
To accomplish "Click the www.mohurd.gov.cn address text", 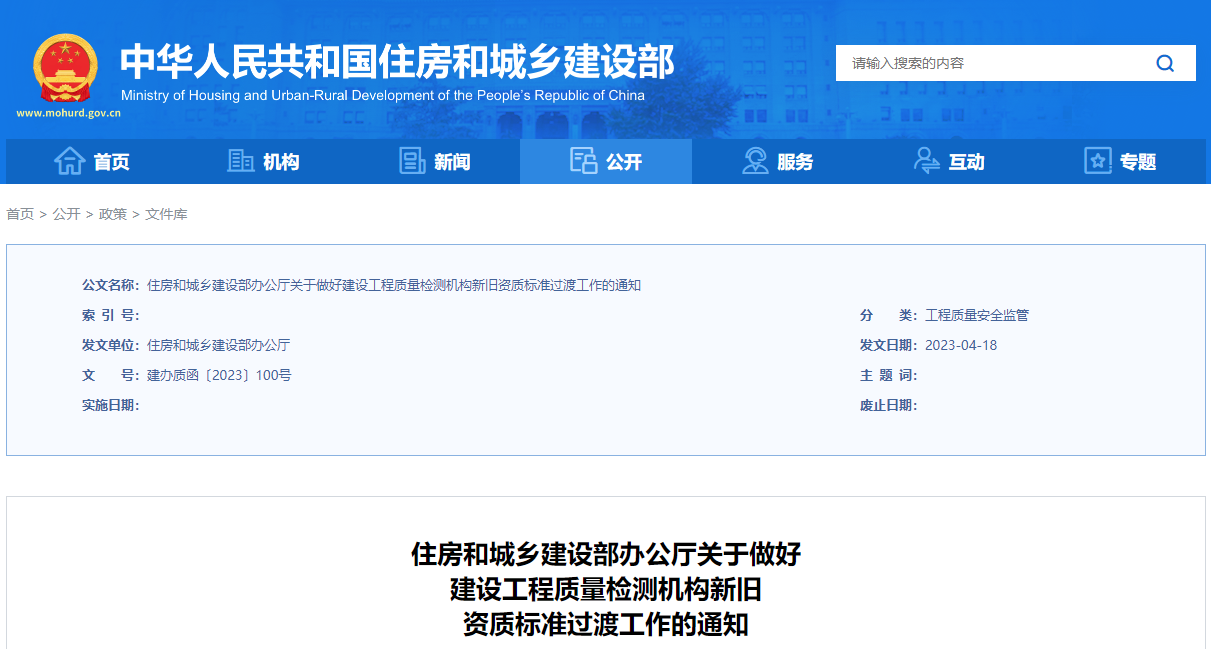I will click(x=68, y=113).
